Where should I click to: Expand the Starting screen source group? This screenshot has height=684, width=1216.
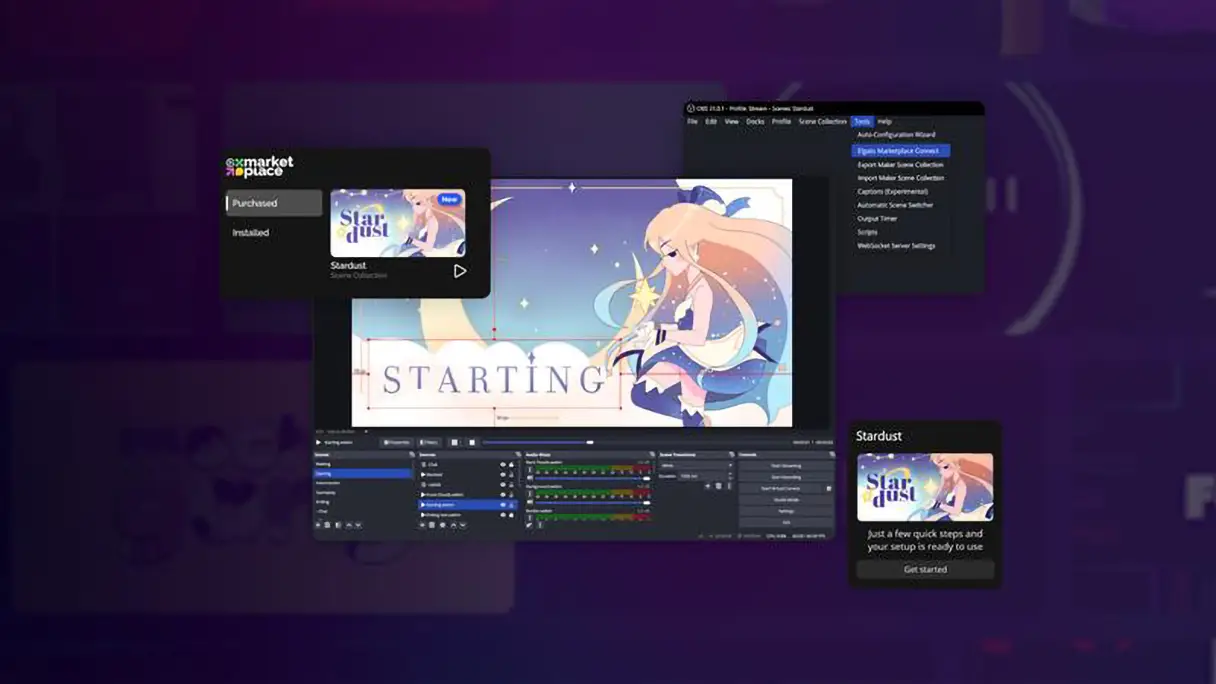pyautogui.click(x=423, y=505)
